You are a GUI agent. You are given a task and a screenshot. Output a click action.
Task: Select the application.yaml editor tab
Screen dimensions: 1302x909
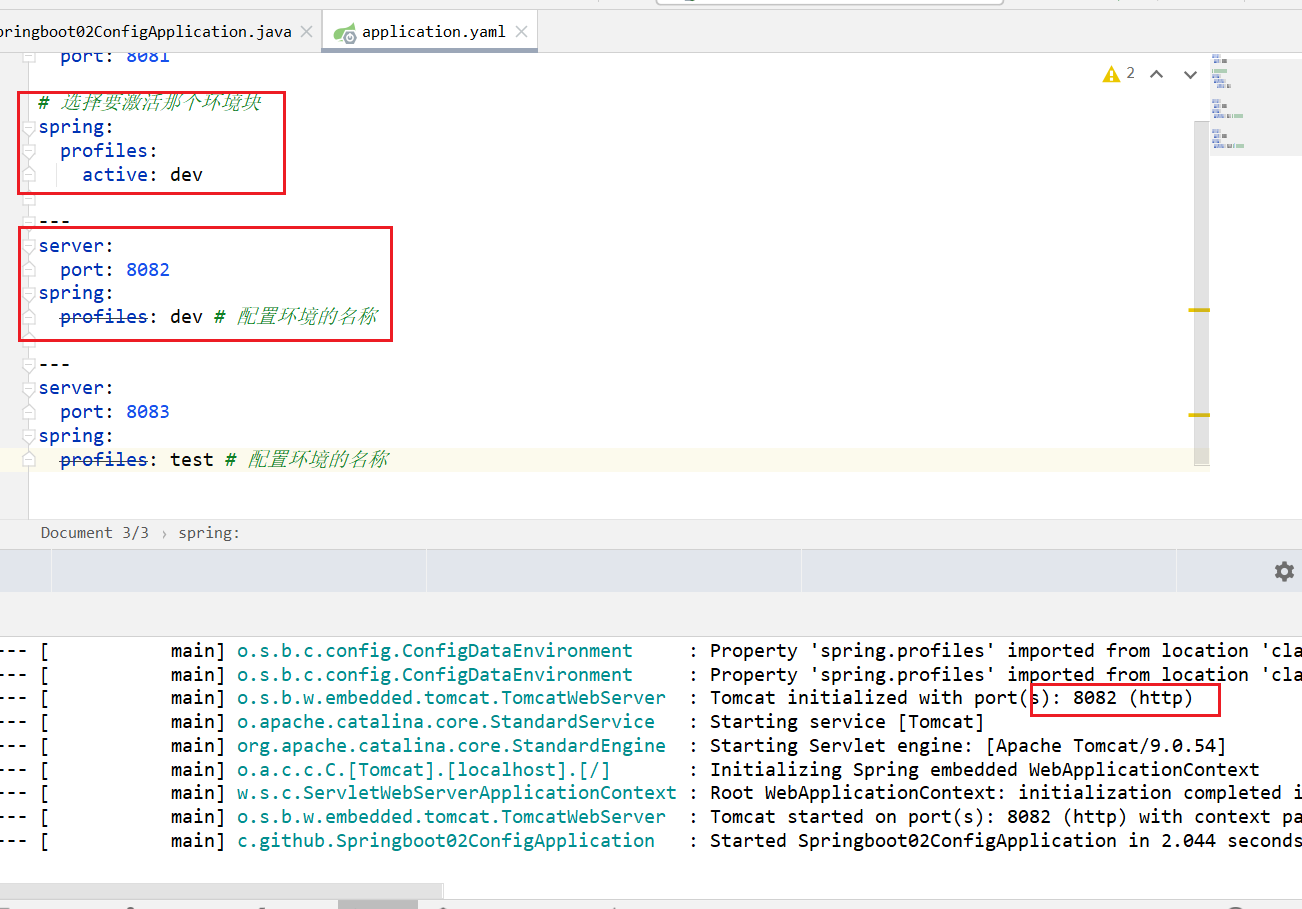(433, 32)
